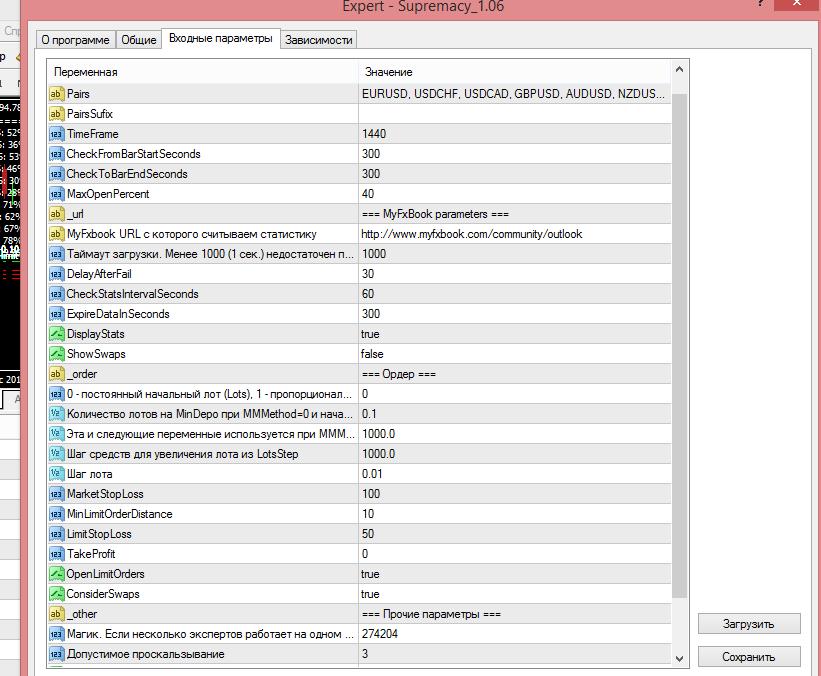This screenshot has height=676, width=821.
Task: Toggle OpenLimitOrders value true
Action: point(515,574)
